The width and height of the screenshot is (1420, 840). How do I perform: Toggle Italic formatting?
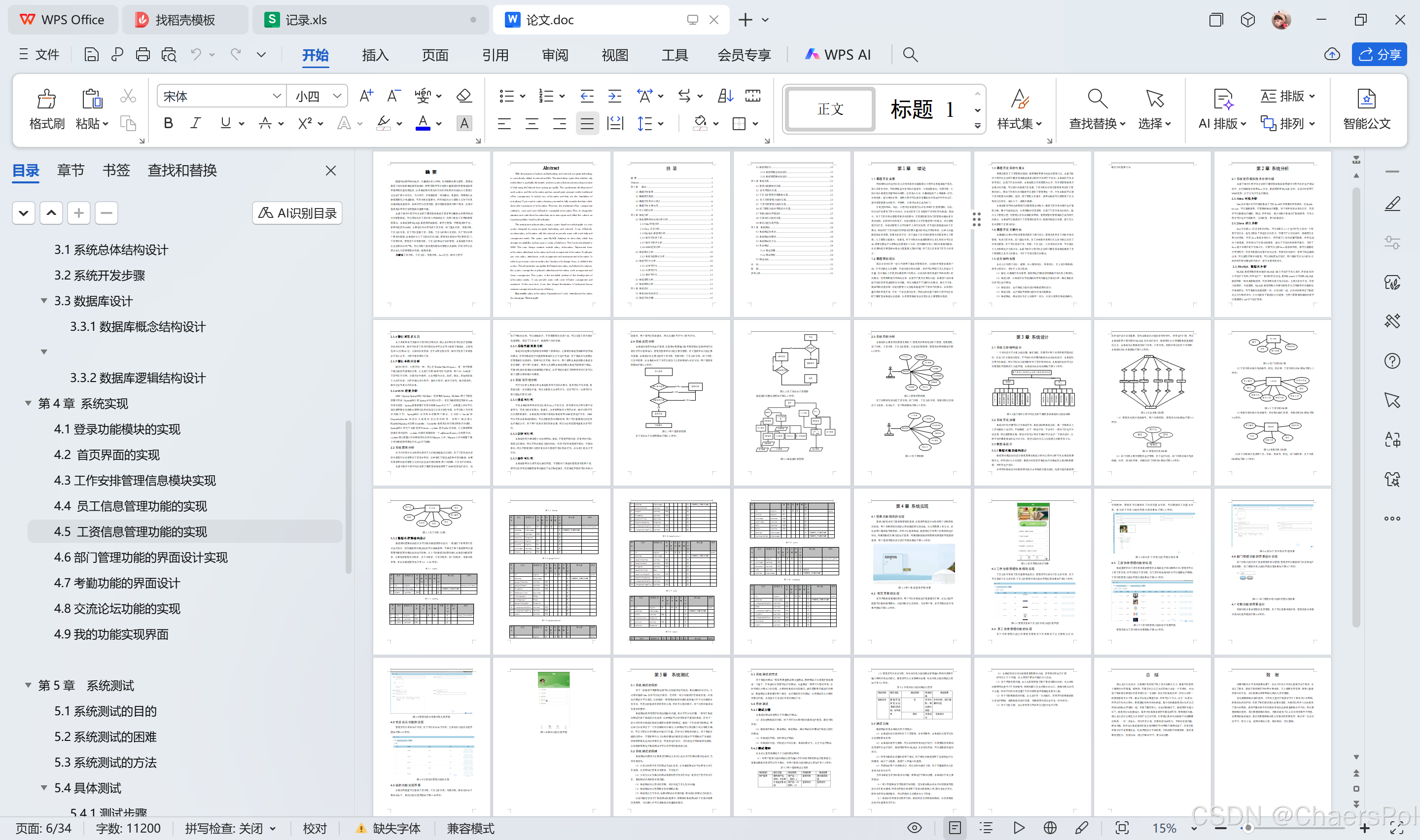click(x=196, y=123)
